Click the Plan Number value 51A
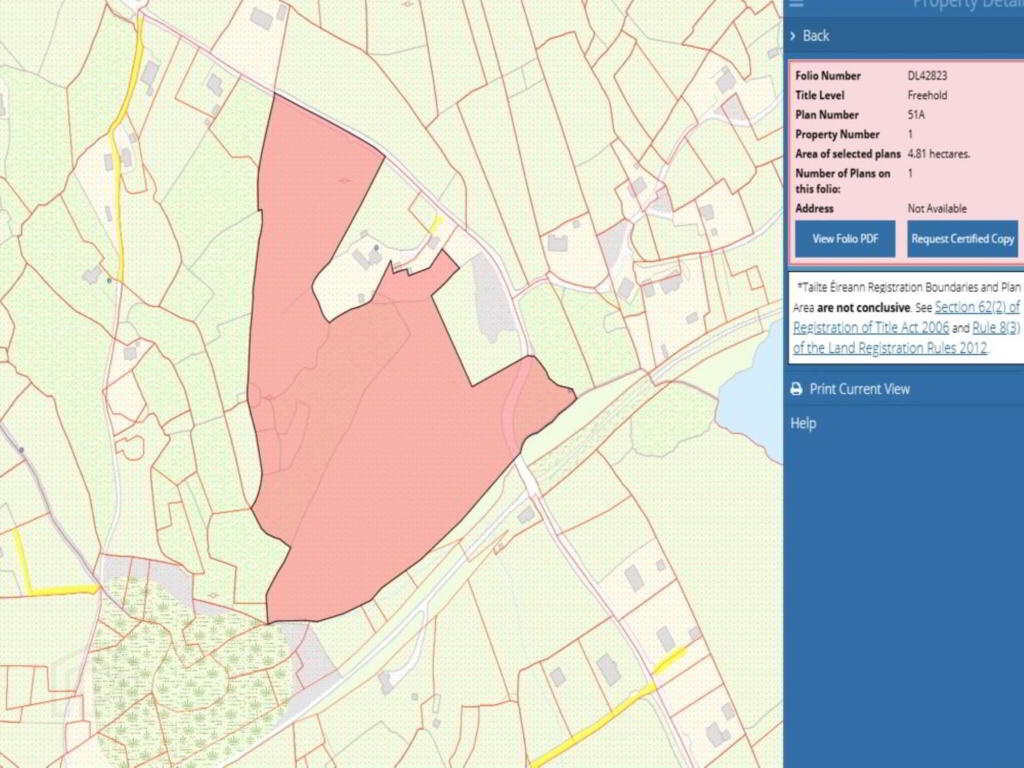Viewport: 1024px width, 768px height. pyautogui.click(x=917, y=115)
